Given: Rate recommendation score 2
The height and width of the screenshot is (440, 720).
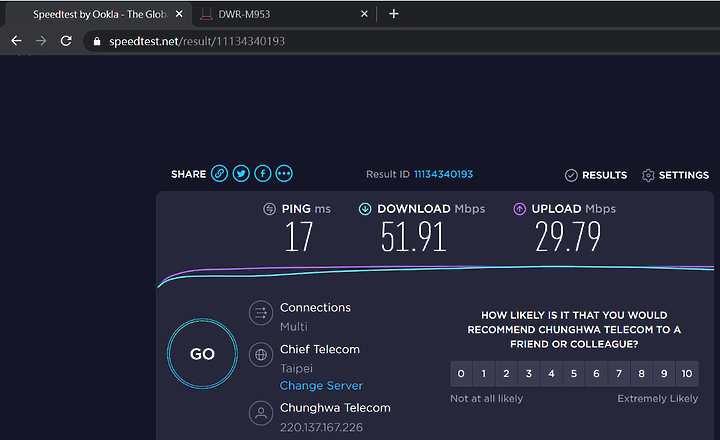Looking at the screenshot, I should 506,373.
